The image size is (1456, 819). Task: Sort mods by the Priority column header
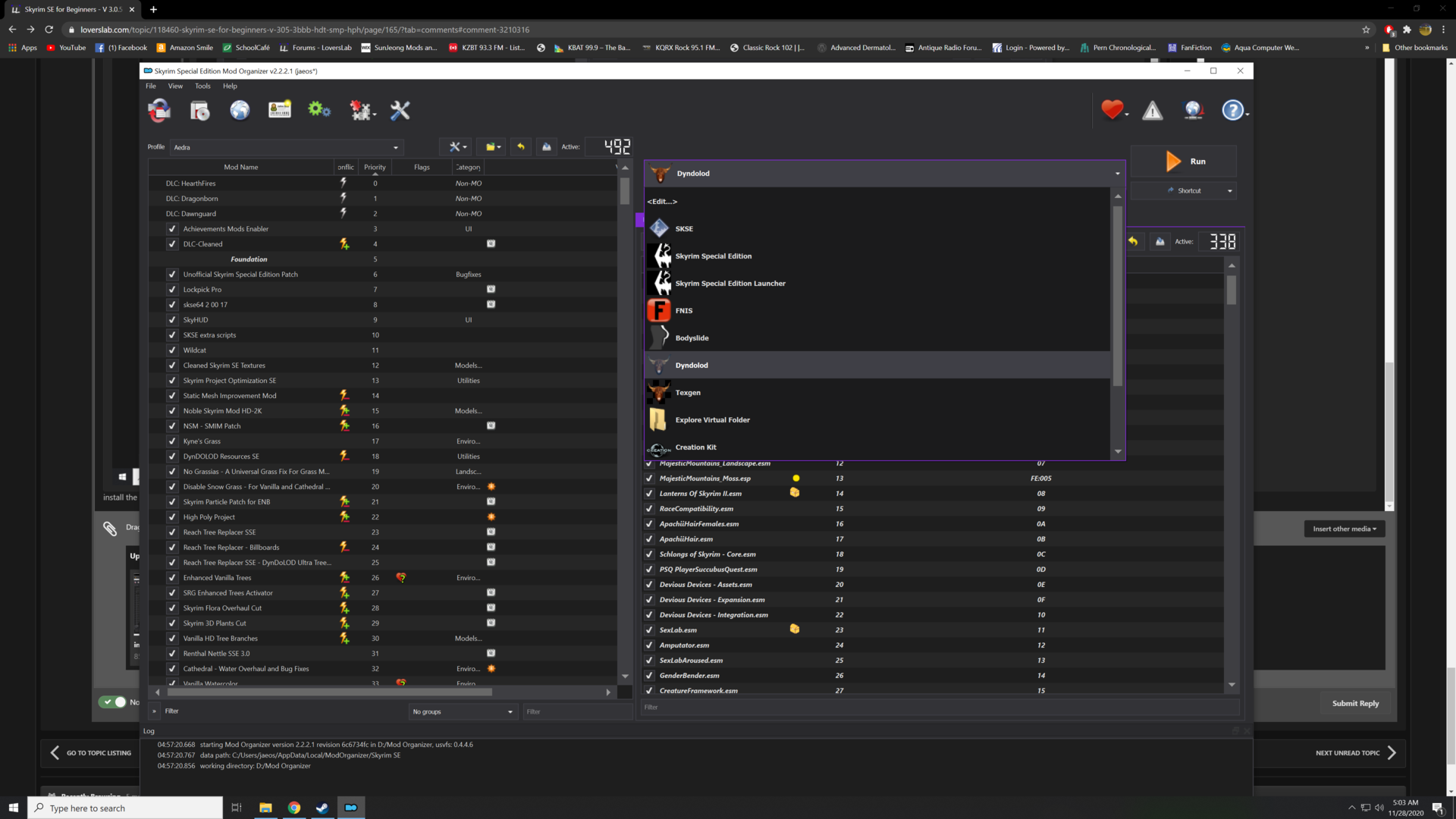(375, 167)
